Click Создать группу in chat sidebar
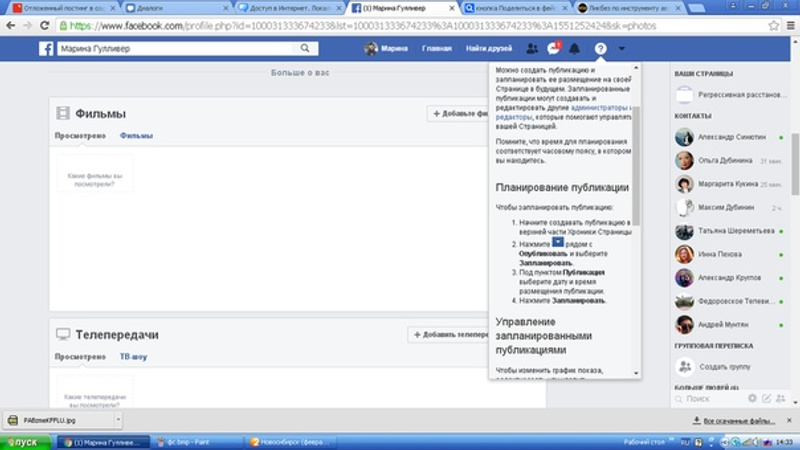This screenshot has height=450, width=800. coord(724,367)
